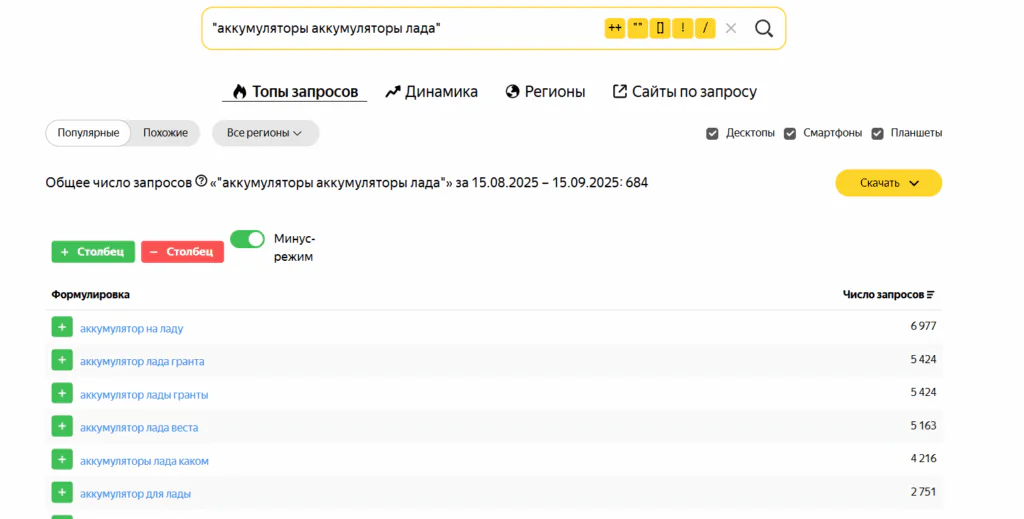Add phrase 'аккумулятор для лады' with plus
The height and width of the screenshot is (519, 1024).
62,492
